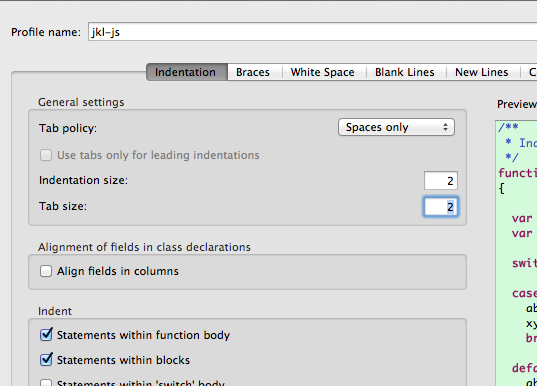The width and height of the screenshot is (537, 386).
Task: Click the Profile name text field
Action: tap(312, 32)
